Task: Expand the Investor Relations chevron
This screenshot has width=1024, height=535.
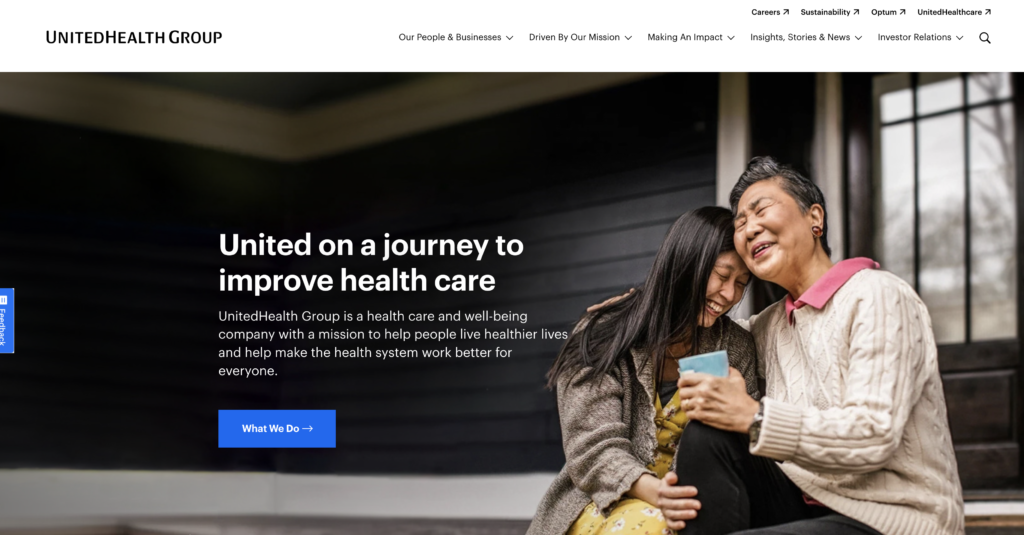Action: click(x=959, y=38)
